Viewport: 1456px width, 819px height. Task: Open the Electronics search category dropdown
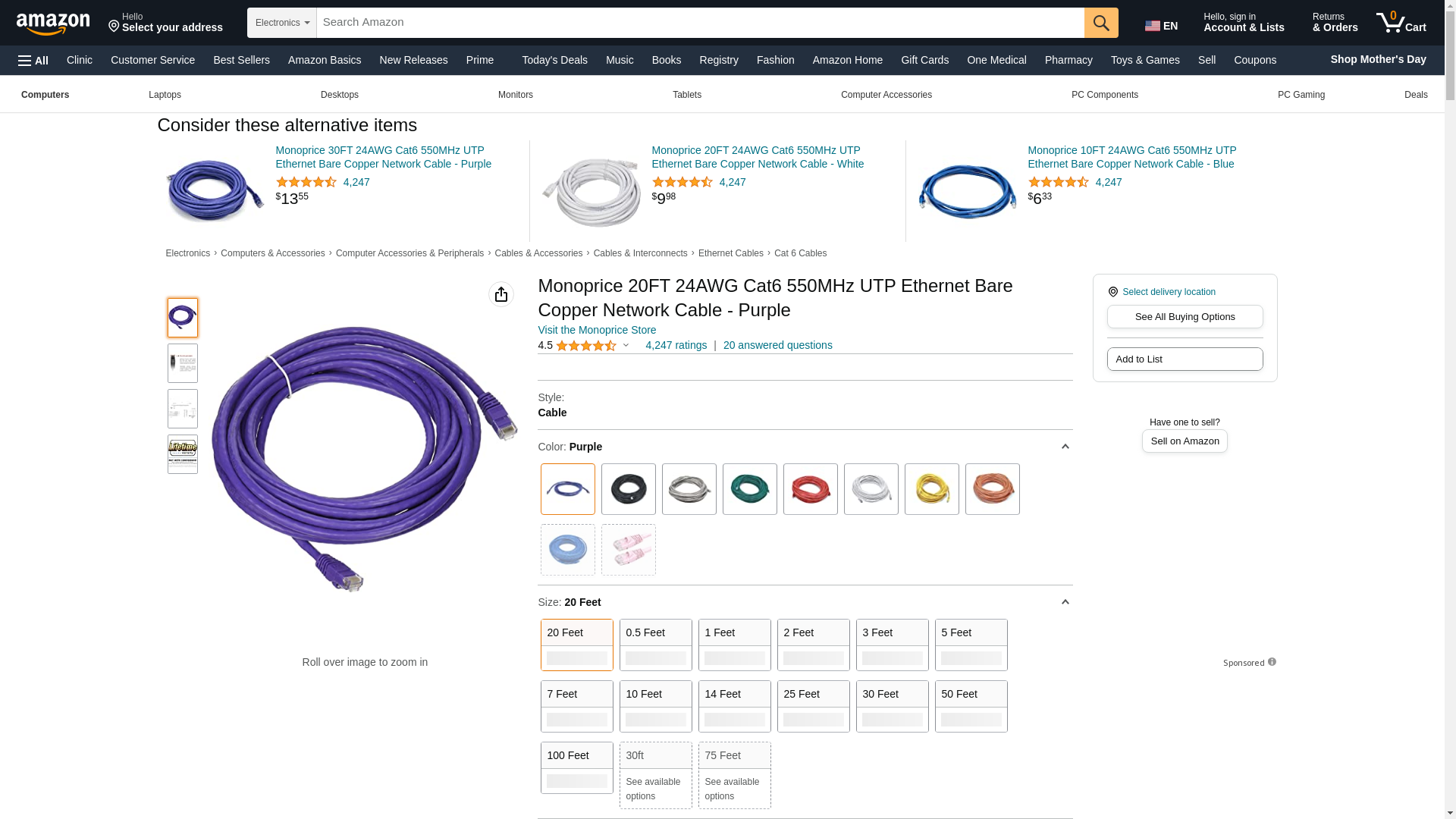281,23
